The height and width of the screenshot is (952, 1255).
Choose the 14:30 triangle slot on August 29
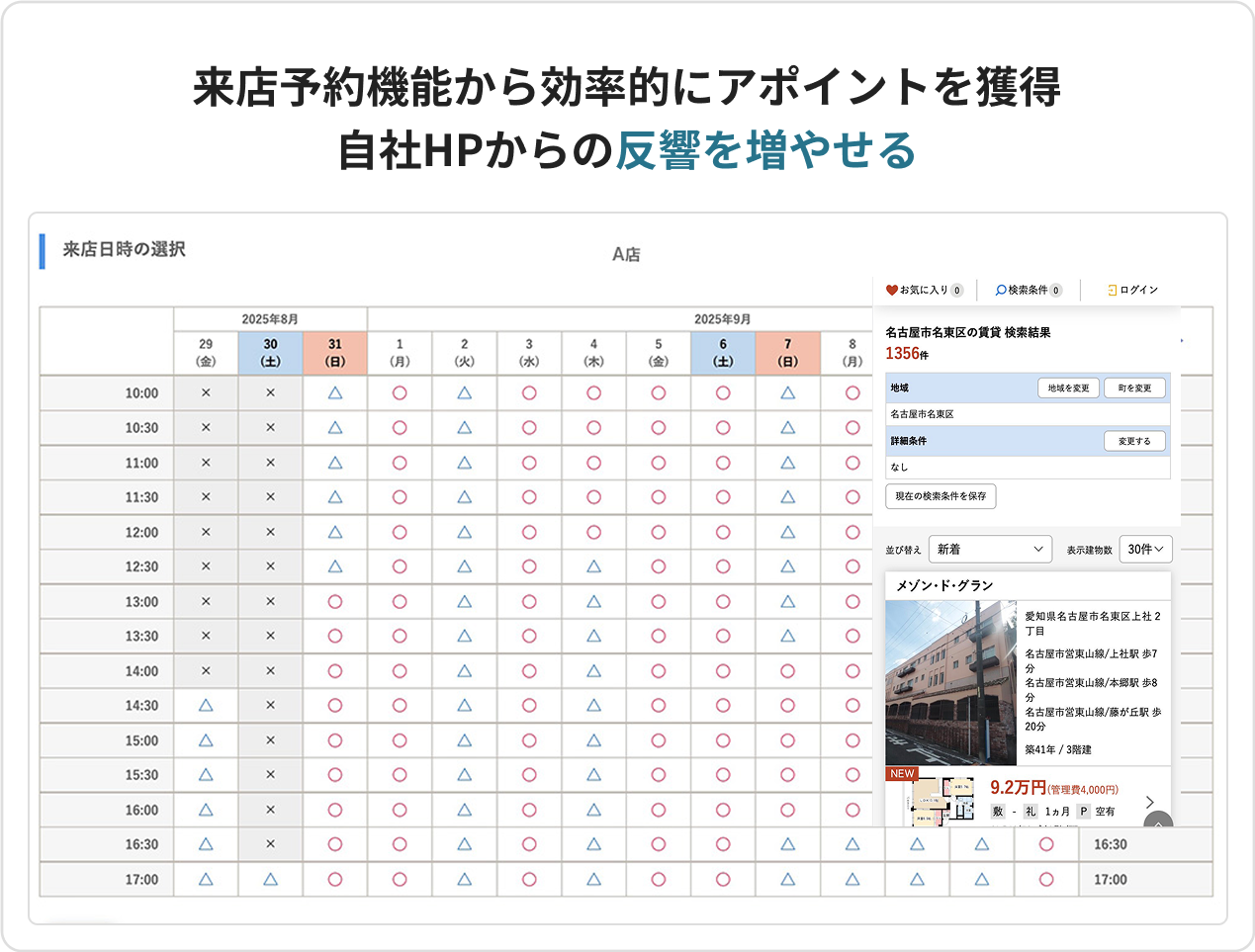coord(206,706)
